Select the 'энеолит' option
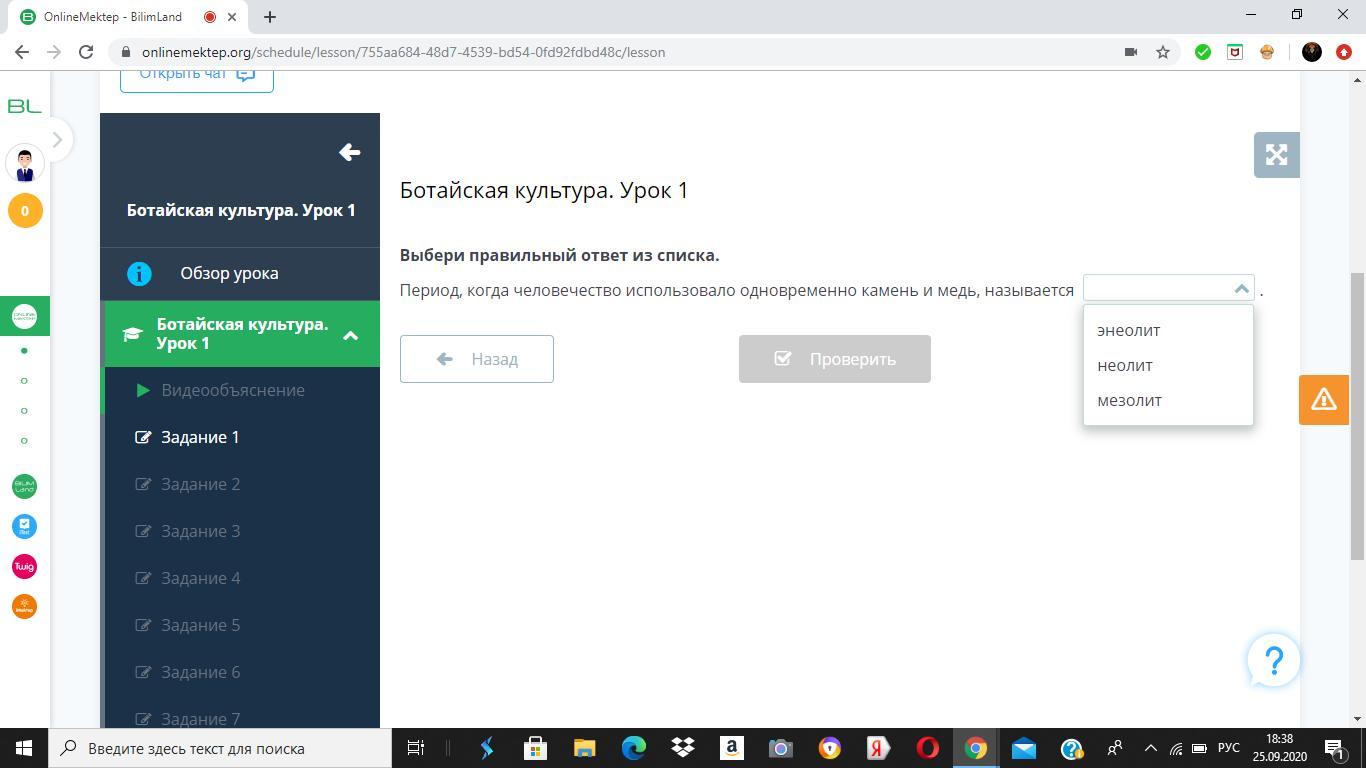The width and height of the screenshot is (1366, 768). pyautogui.click(x=1128, y=330)
